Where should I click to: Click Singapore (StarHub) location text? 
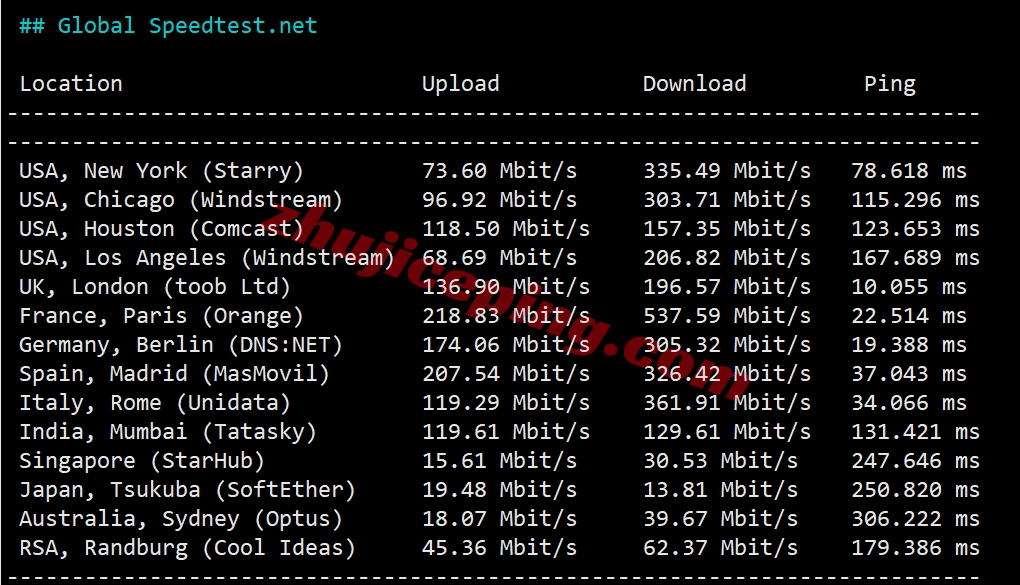142,461
